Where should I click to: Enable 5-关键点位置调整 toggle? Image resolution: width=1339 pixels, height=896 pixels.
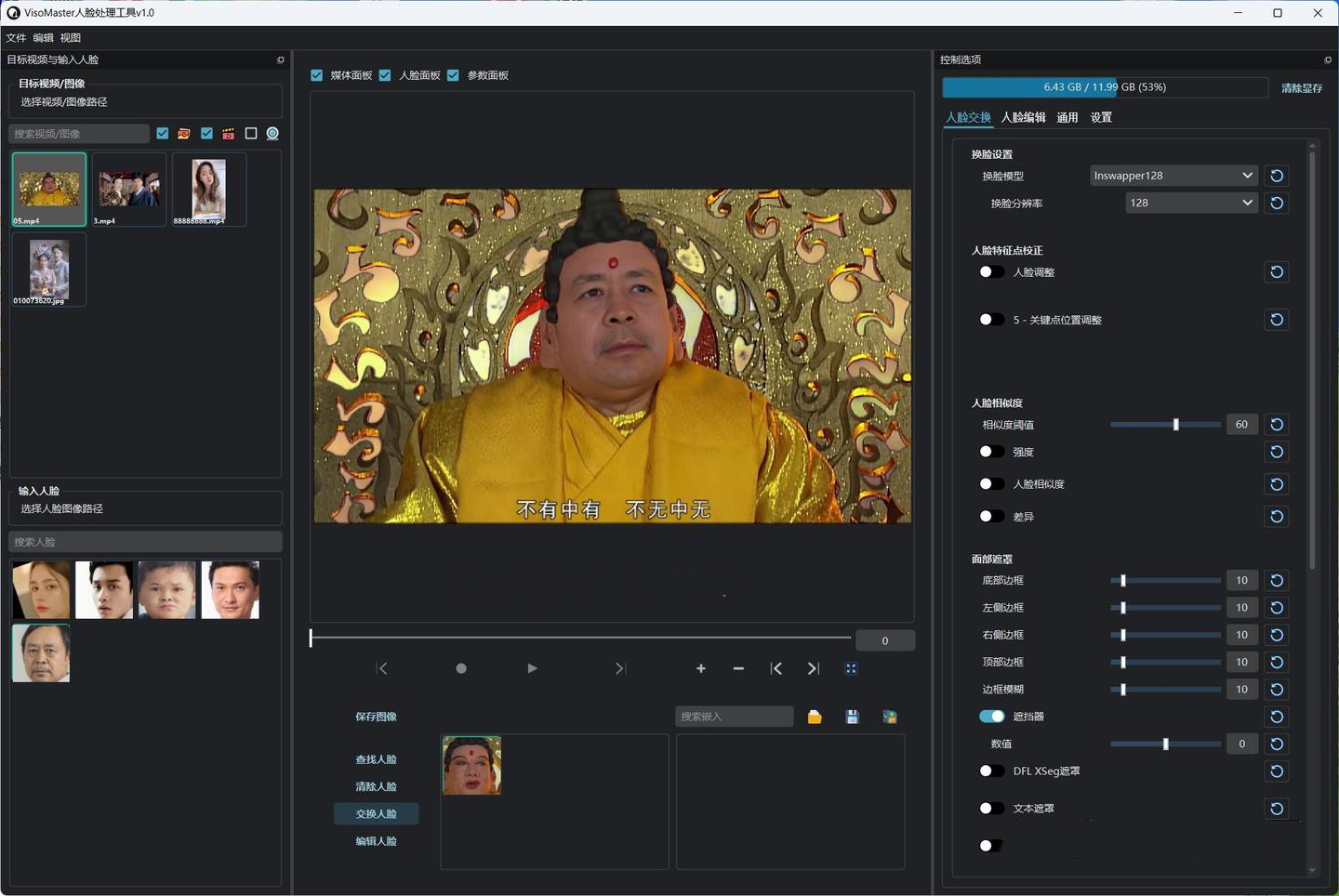point(991,320)
